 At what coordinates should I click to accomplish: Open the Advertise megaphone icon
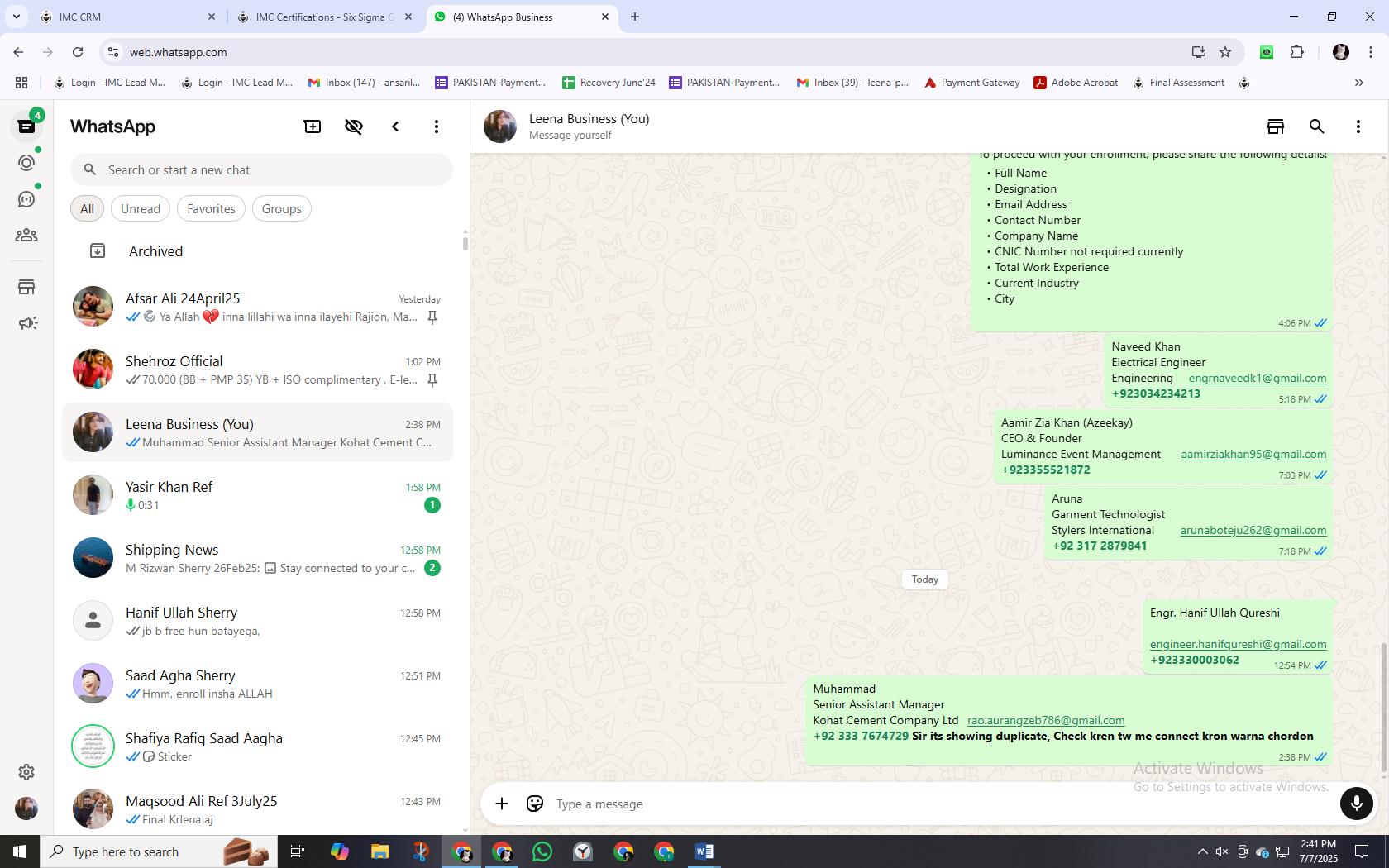coord(26,323)
